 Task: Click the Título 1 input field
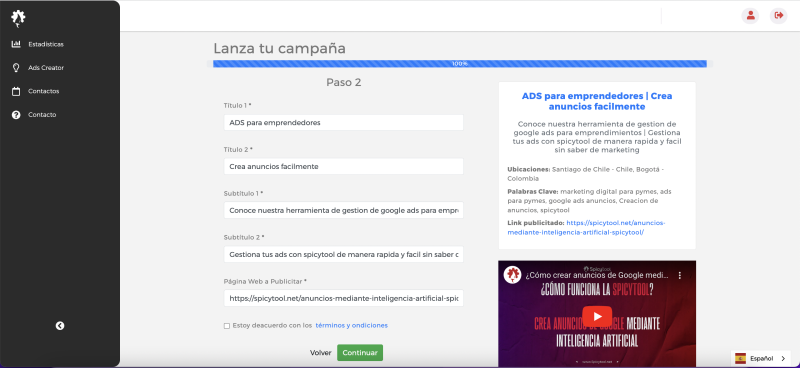click(343, 122)
